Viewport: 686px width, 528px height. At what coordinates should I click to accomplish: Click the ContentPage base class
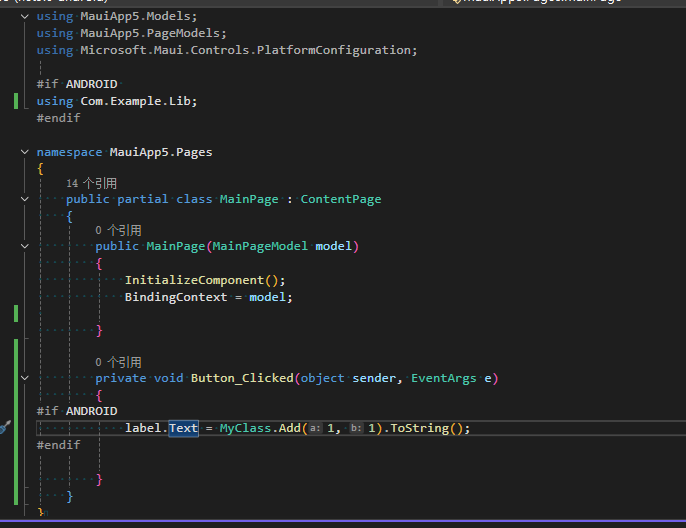(341, 199)
